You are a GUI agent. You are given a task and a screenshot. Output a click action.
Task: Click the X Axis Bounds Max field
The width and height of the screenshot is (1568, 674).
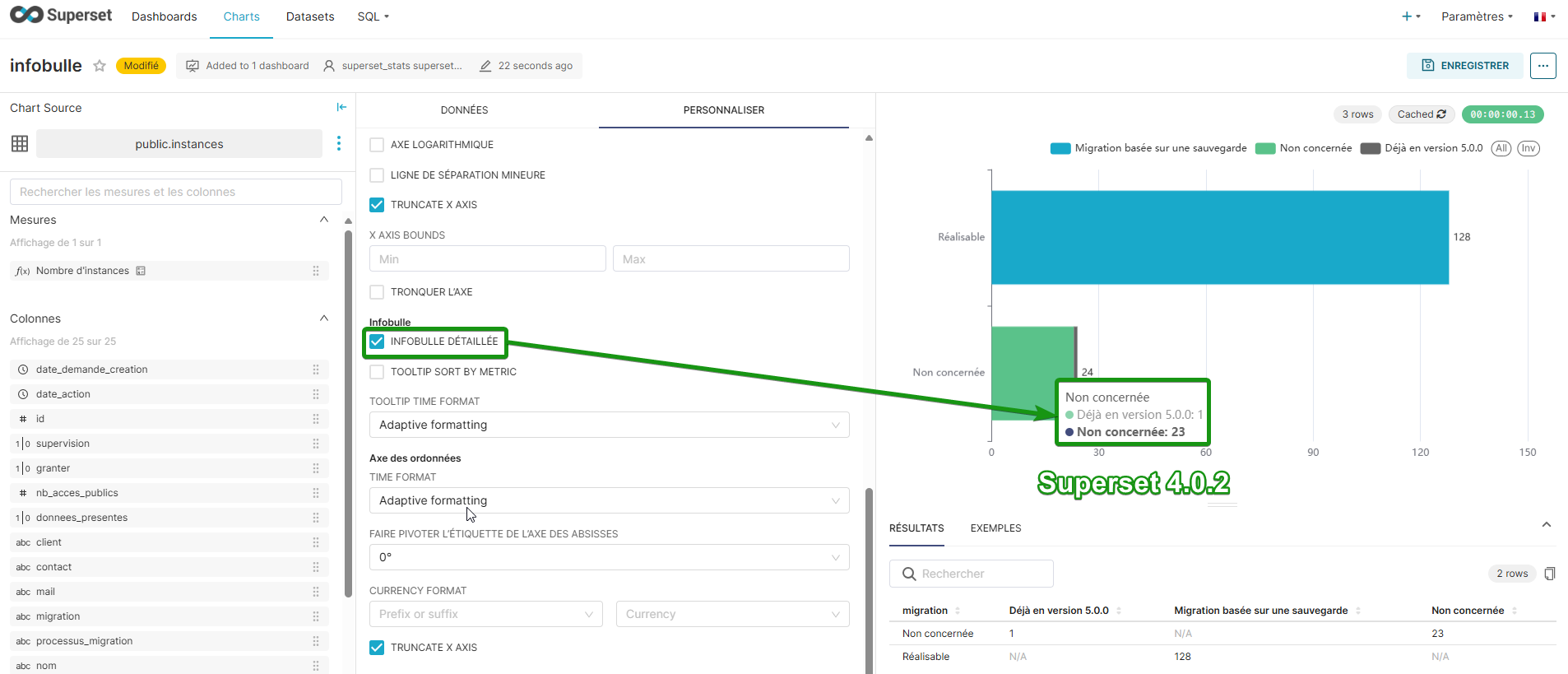coord(731,259)
